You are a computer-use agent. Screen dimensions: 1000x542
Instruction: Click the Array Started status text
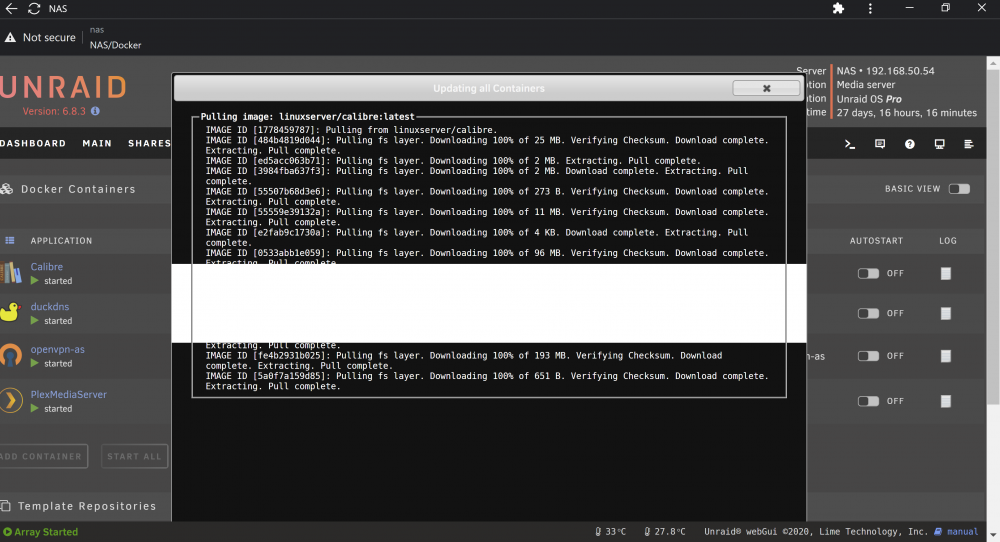click(46, 532)
